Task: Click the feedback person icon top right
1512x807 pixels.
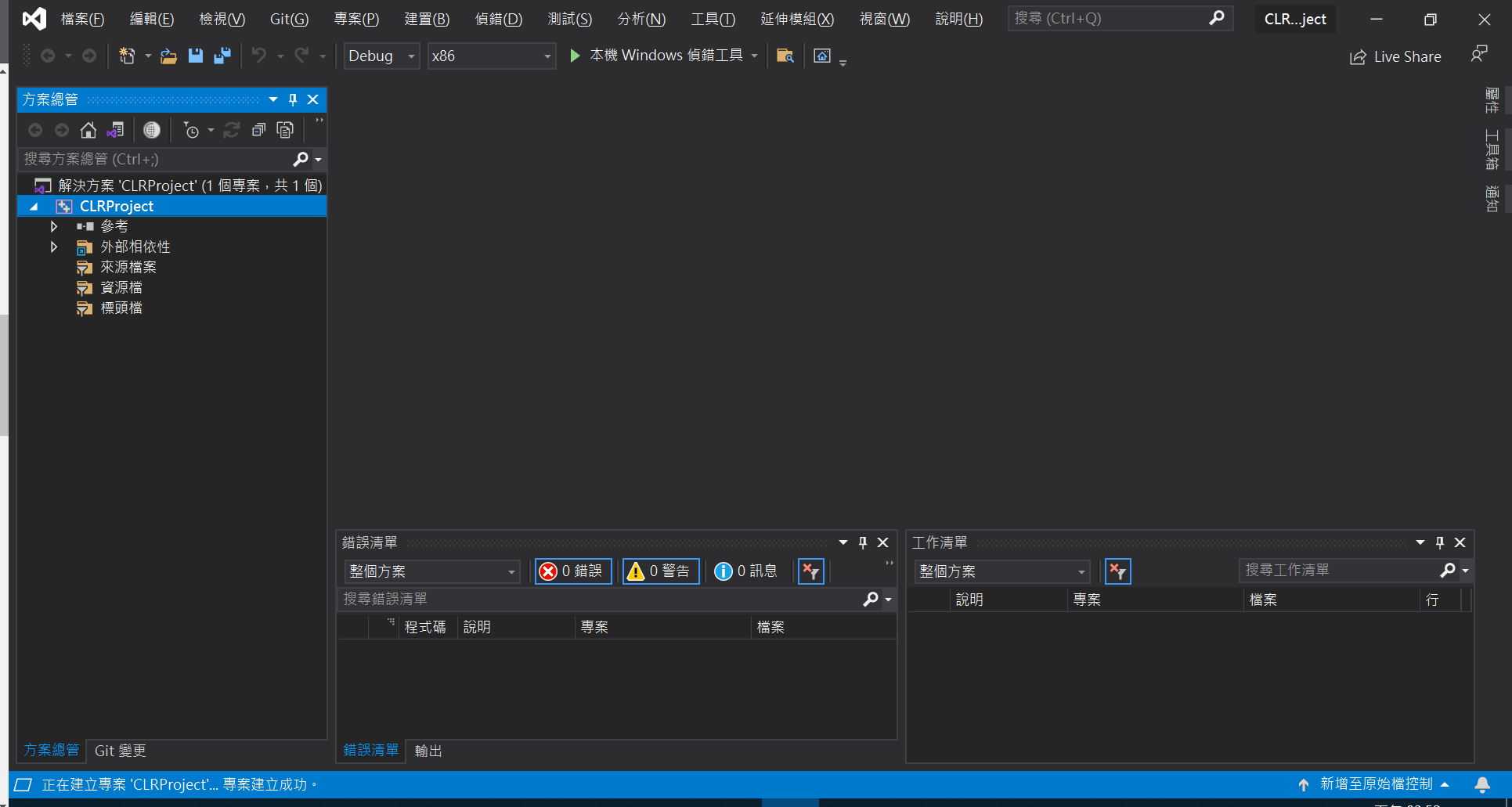Action: click(1478, 55)
